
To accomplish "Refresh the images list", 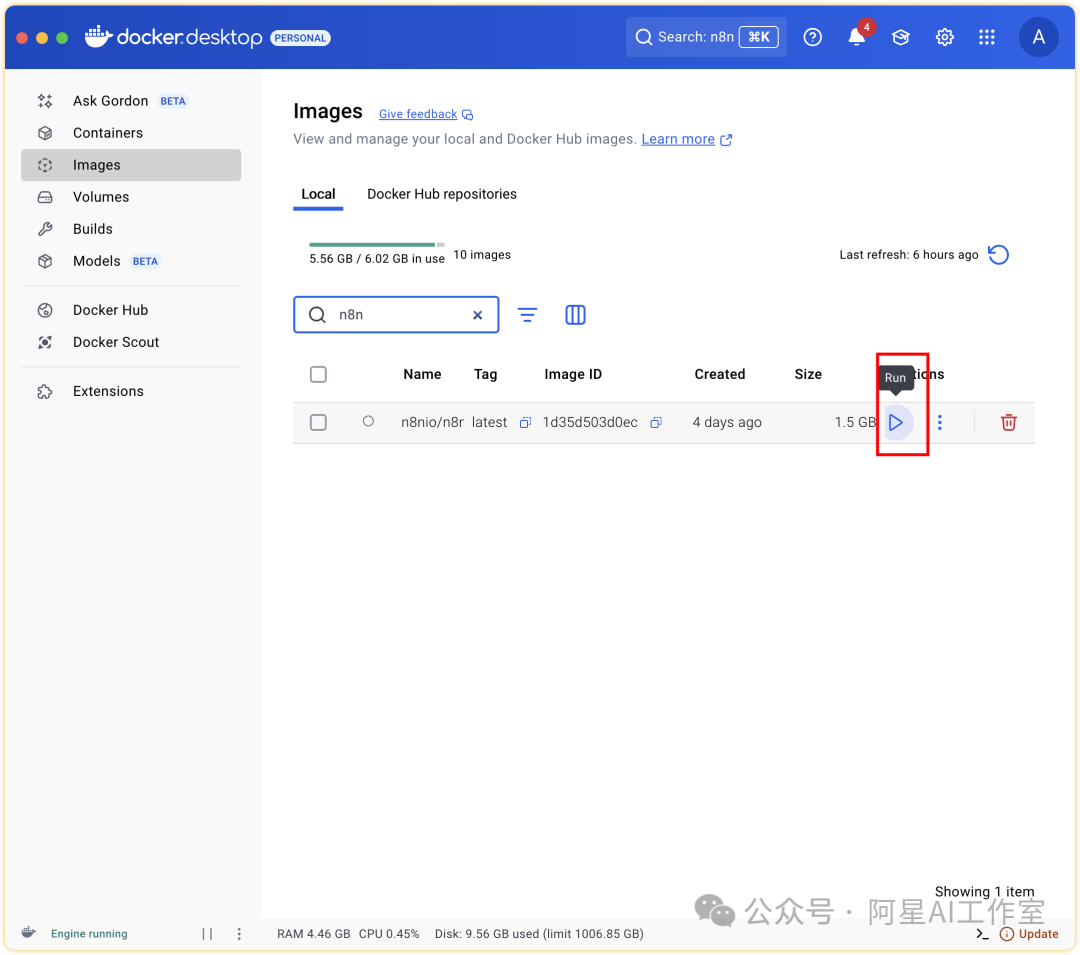I will pos(998,255).
